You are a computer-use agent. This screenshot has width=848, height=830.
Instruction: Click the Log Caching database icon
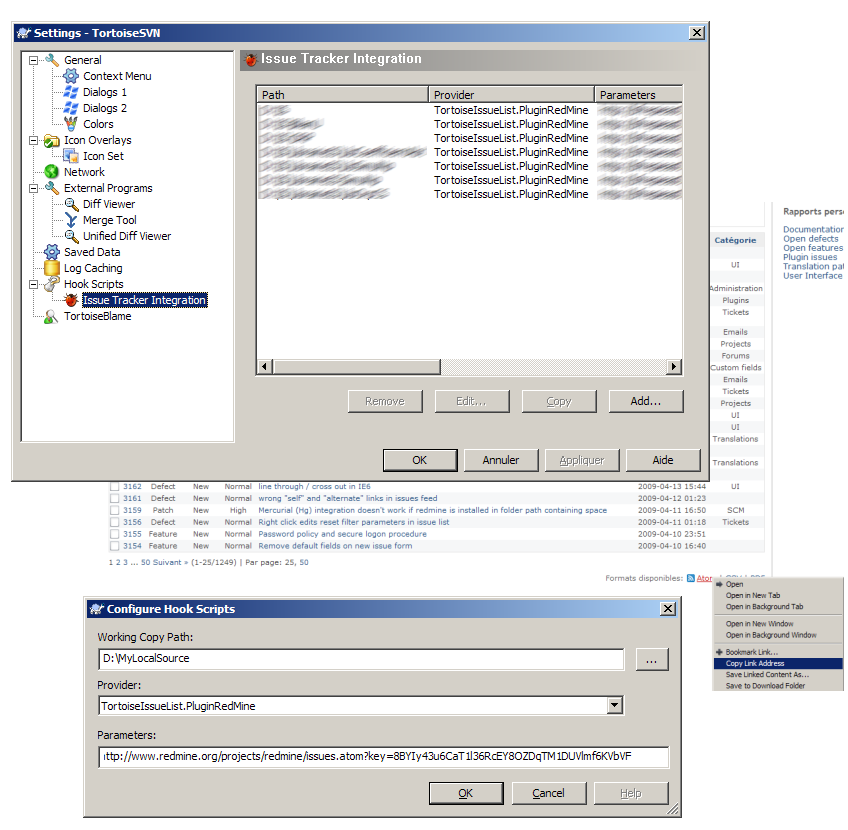pyautogui.click(x=52, y=268)
